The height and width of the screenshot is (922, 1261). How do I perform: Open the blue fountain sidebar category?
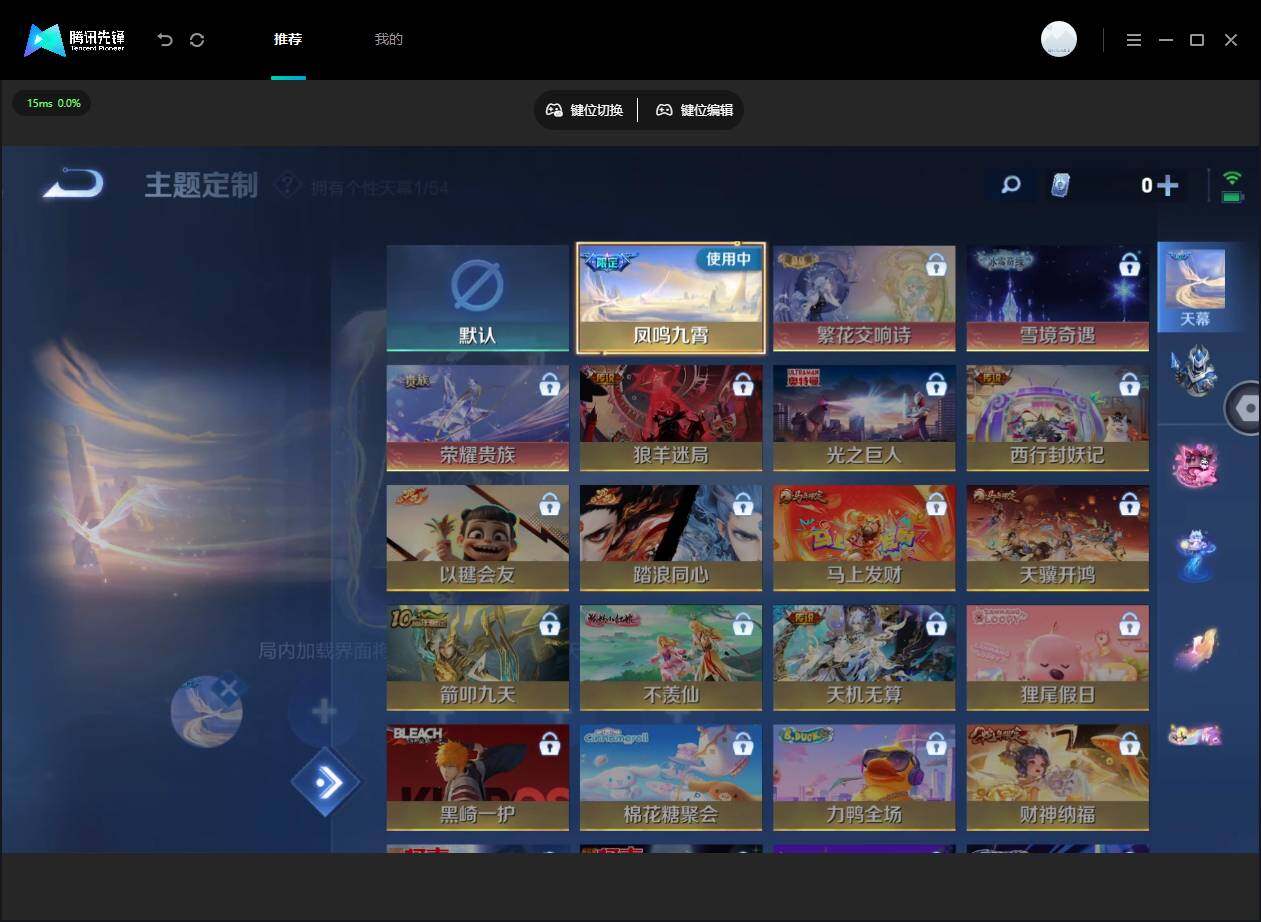click(1194, 555)
